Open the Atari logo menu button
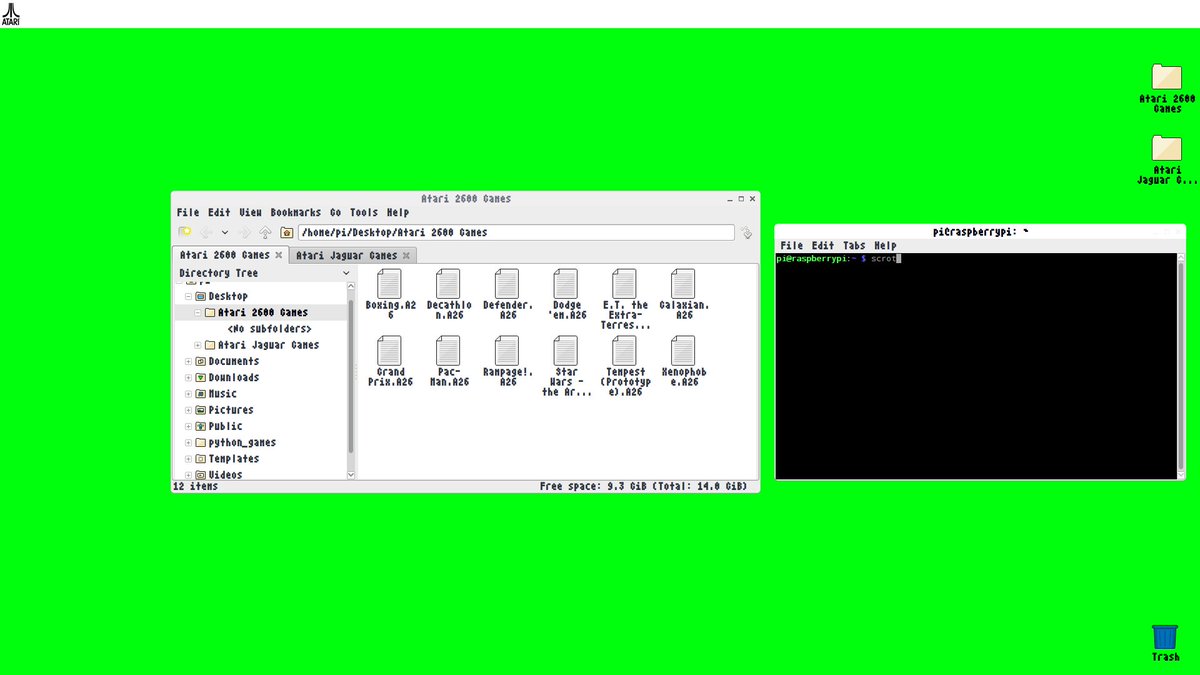The width and height of the screenshot is (1200, 675). [12, 13]
